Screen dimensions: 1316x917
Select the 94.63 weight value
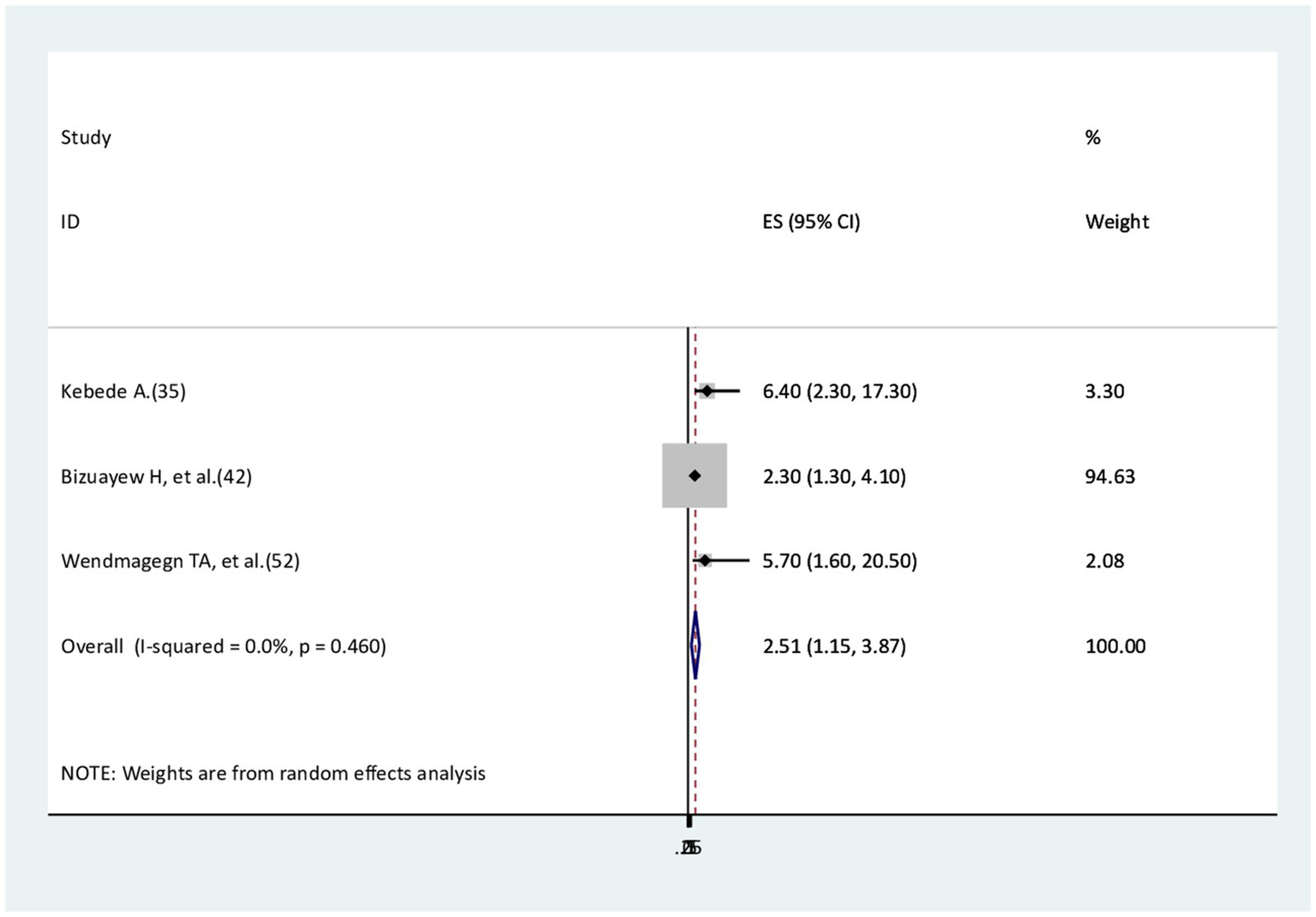point(1109,476)
